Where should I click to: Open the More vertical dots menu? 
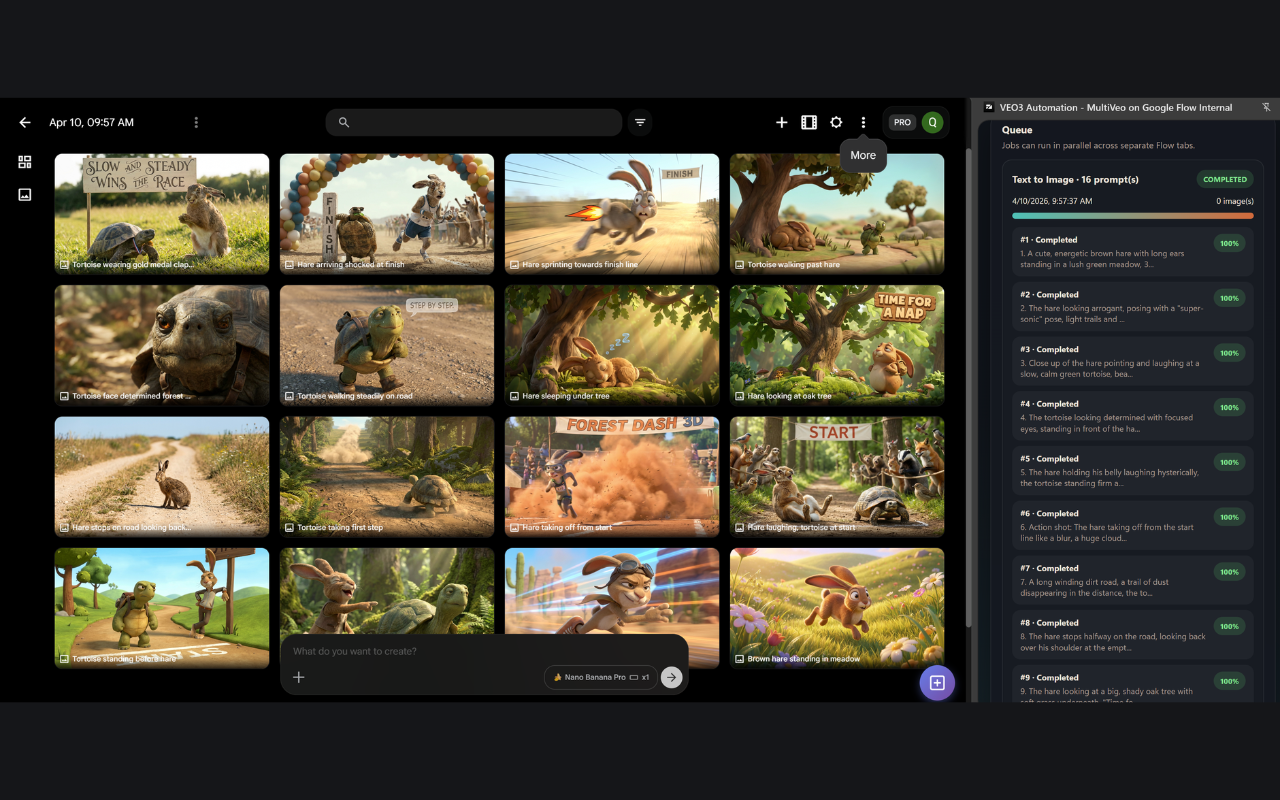(x=864, y=122)
